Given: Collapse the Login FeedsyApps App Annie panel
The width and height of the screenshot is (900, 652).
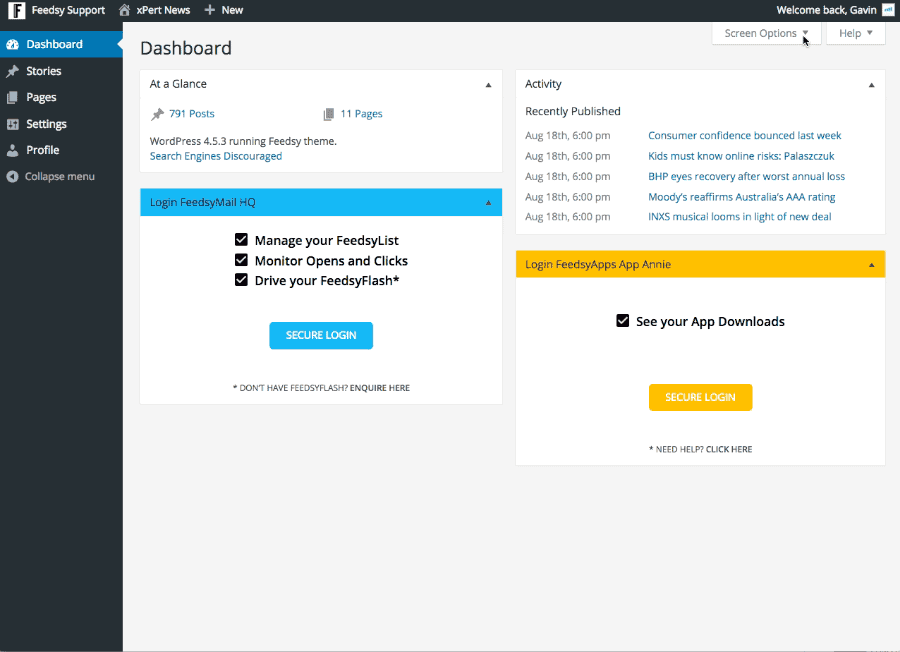Looking at the screenshot, I should pyautogui.click(x=871, y=265).
